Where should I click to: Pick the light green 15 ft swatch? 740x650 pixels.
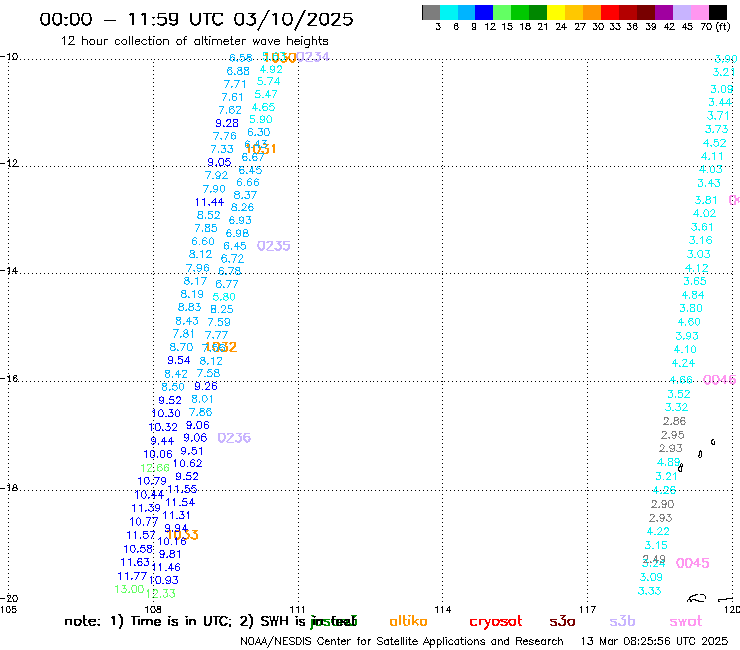pos(502,12)
